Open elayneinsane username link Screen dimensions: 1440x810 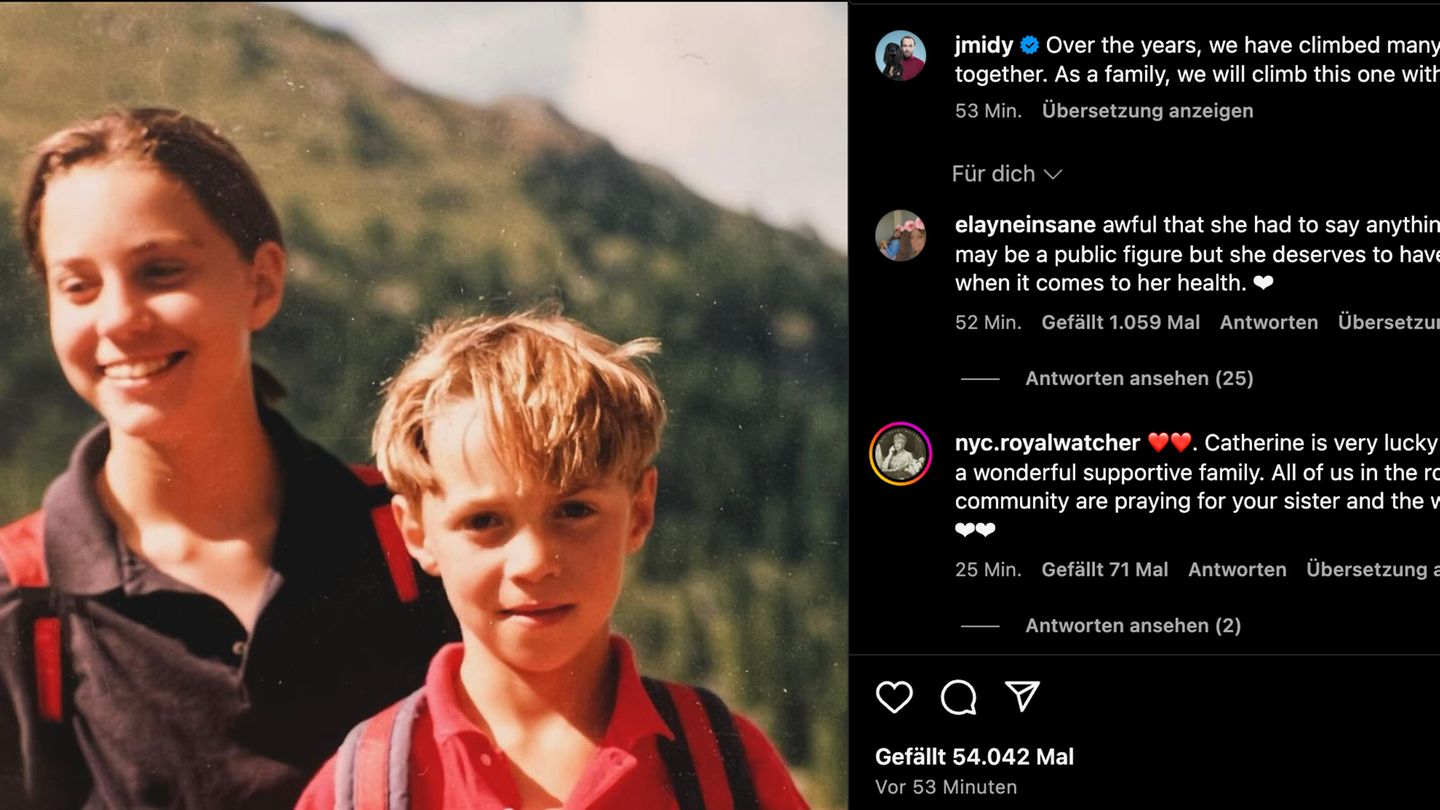coord(1025,225)
